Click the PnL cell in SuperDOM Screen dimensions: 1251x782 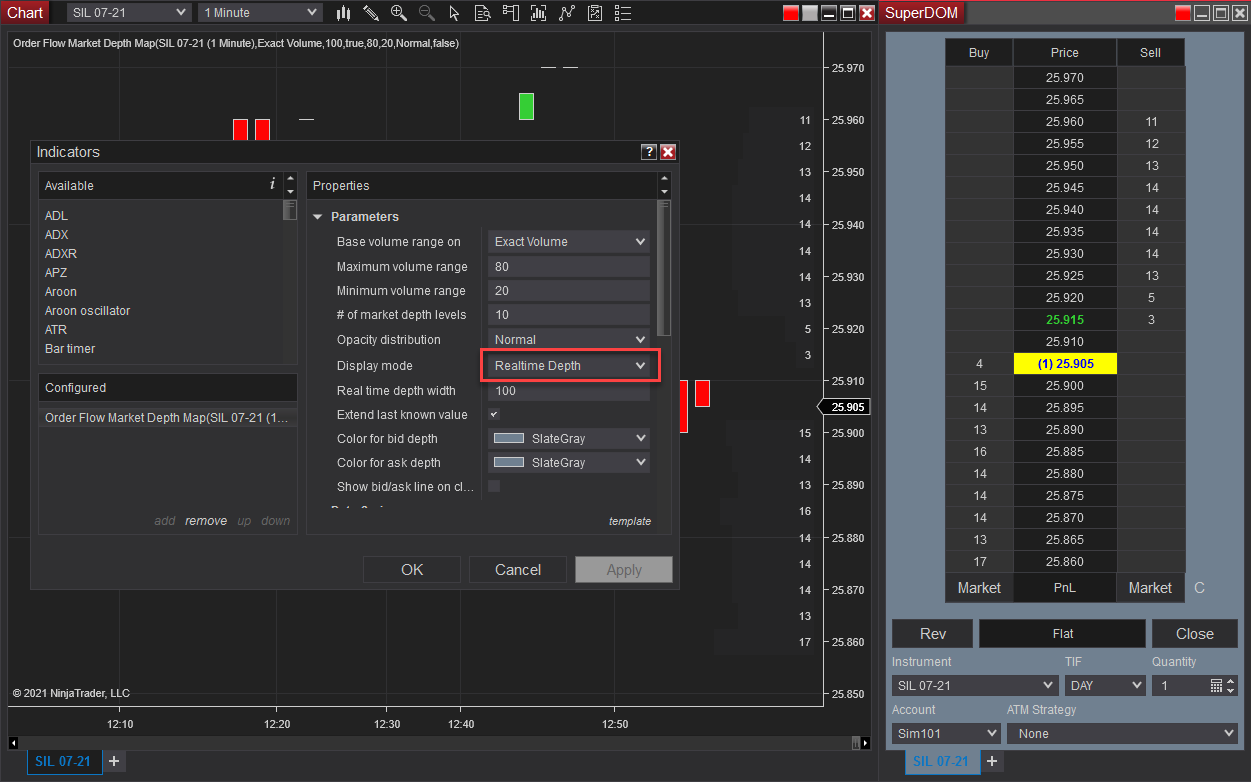[1065, 588]
